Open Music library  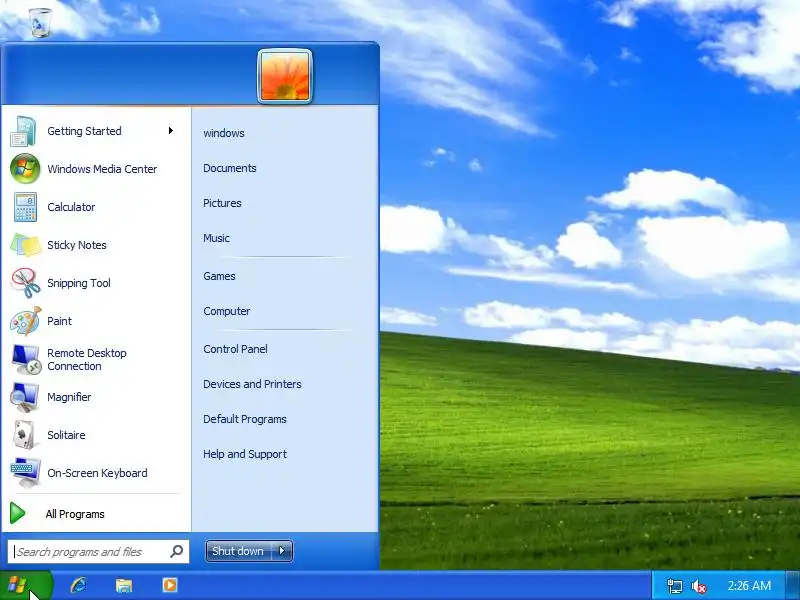point(216,238)
